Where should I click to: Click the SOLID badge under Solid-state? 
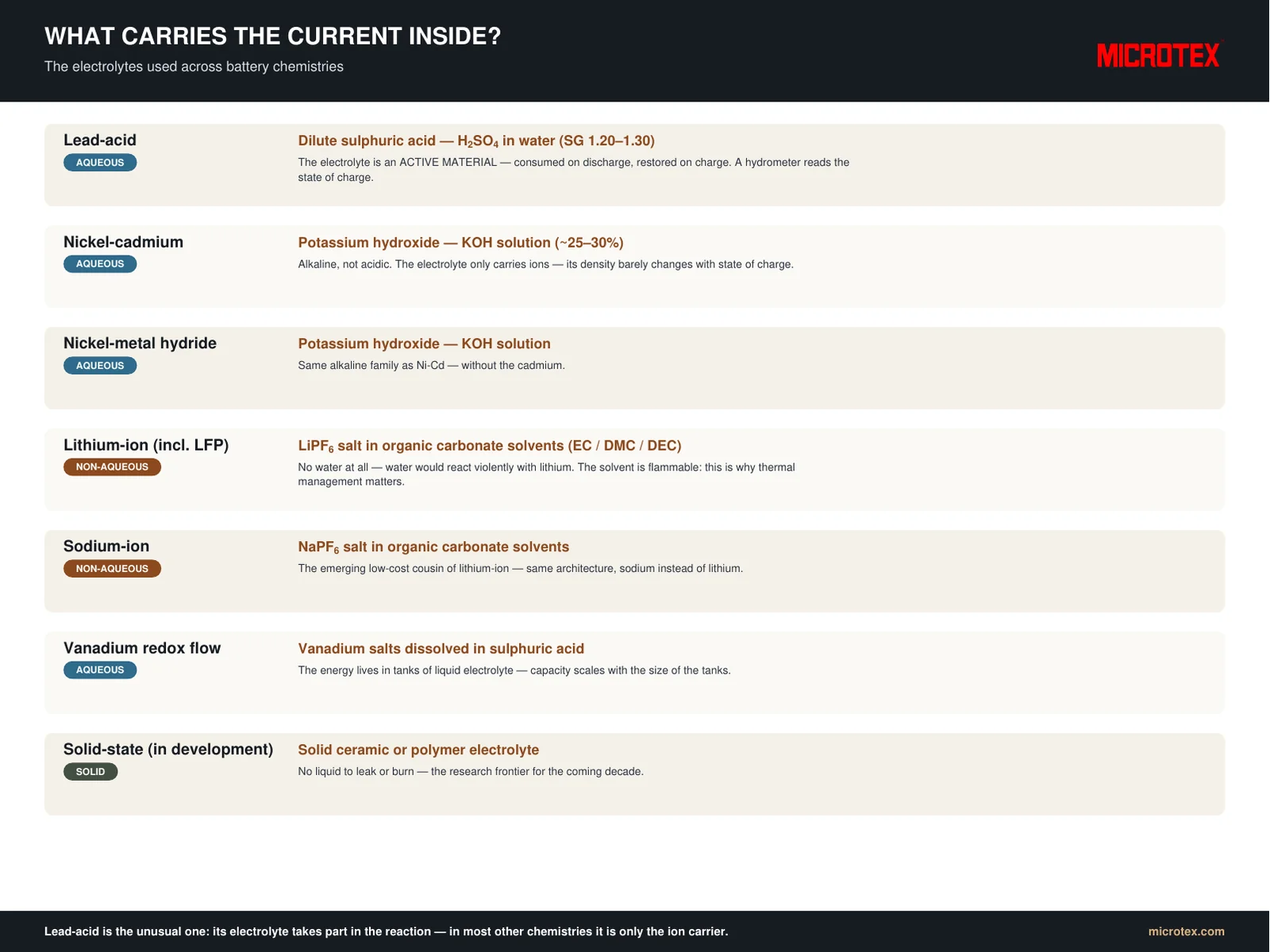[90, 772]
